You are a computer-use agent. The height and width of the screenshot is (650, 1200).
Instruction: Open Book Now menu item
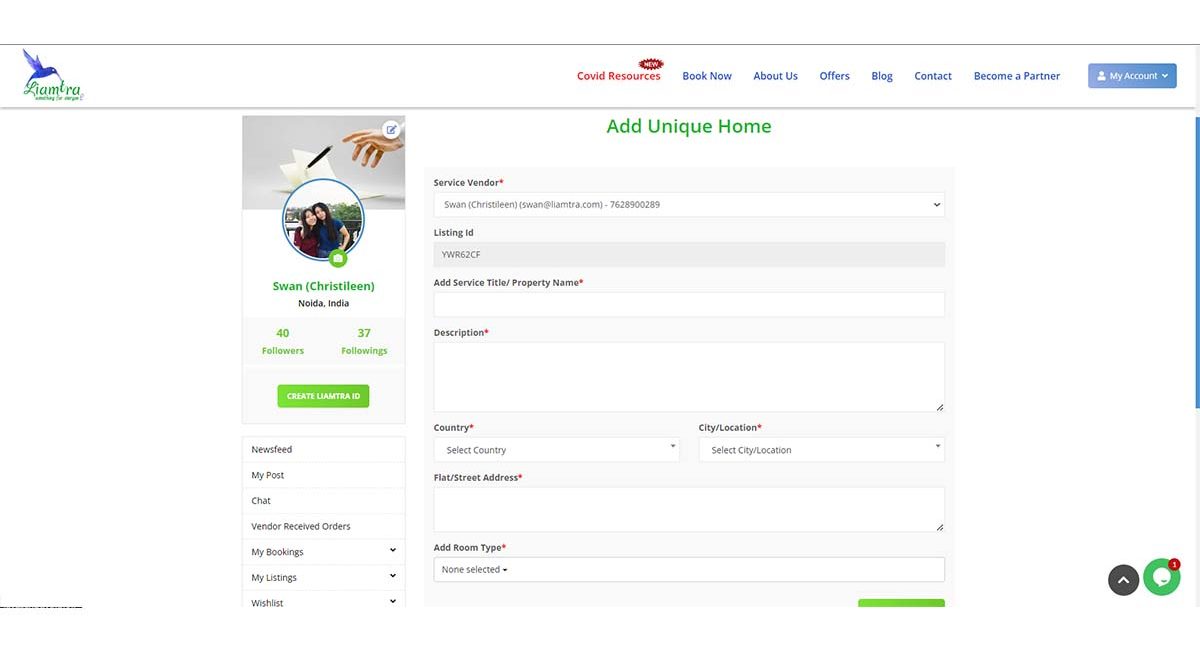point(707,76)
